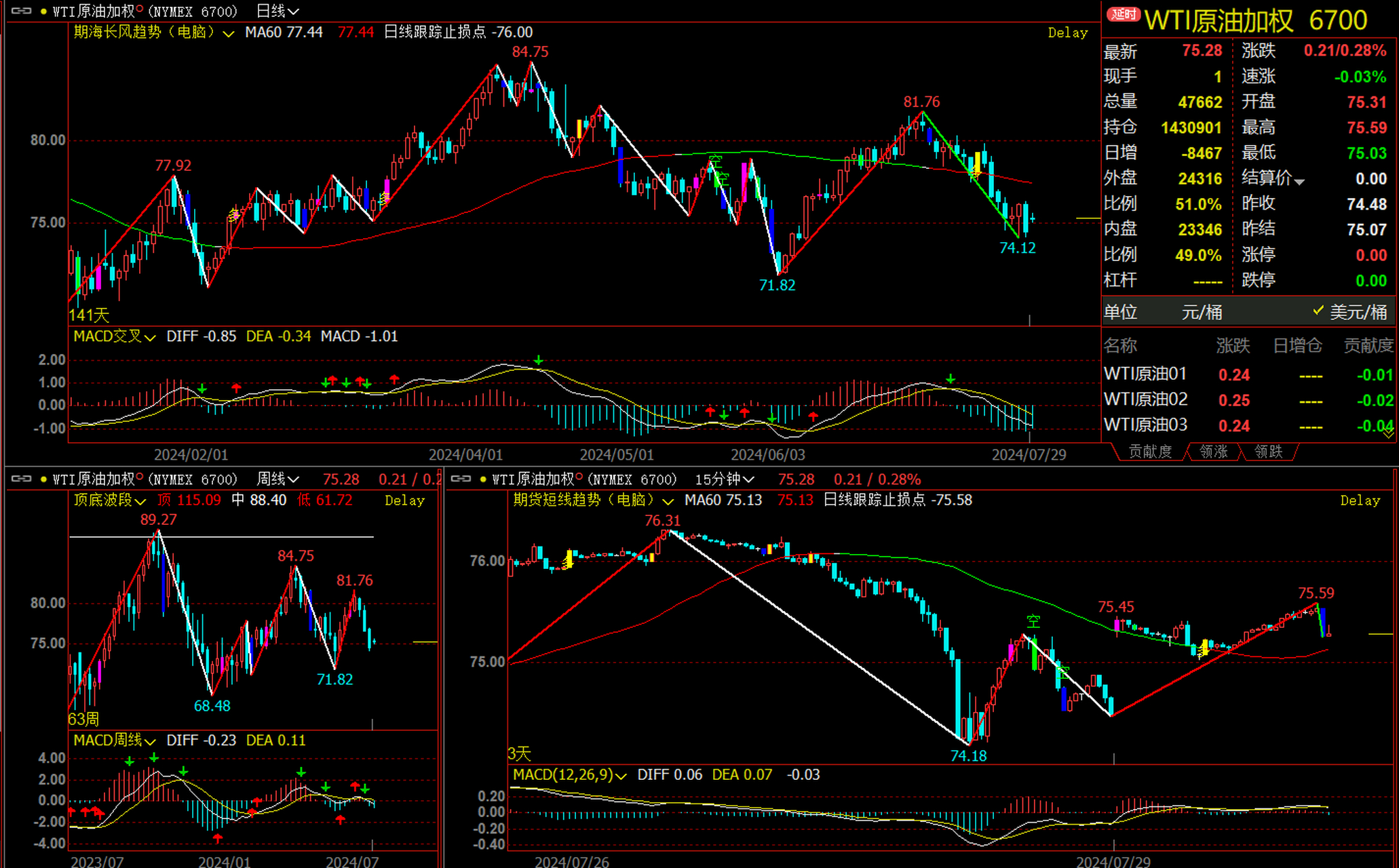Open the WTI原油01 contract row

pyautogui.click(x=1248, y=374)
